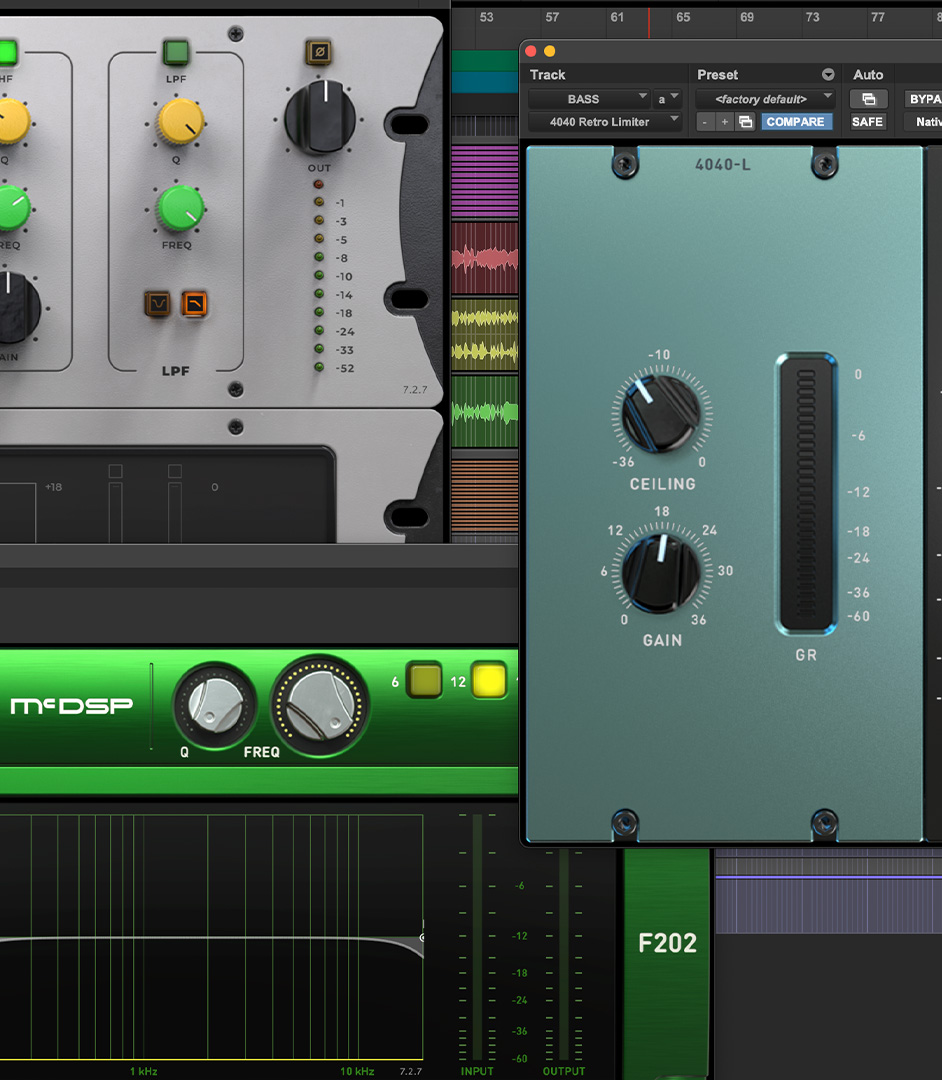This screenshot has height=1080, width=942.
Task: Click the OUT level knob
Action: click(320, 117)
